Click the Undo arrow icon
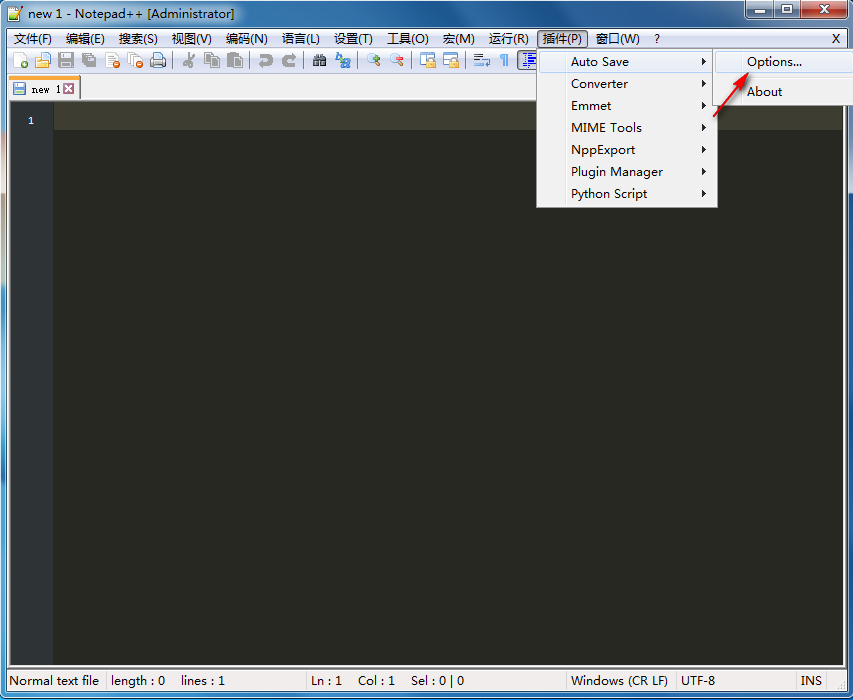The height and width of the screenshot is (700, 853). pos(265,60)
